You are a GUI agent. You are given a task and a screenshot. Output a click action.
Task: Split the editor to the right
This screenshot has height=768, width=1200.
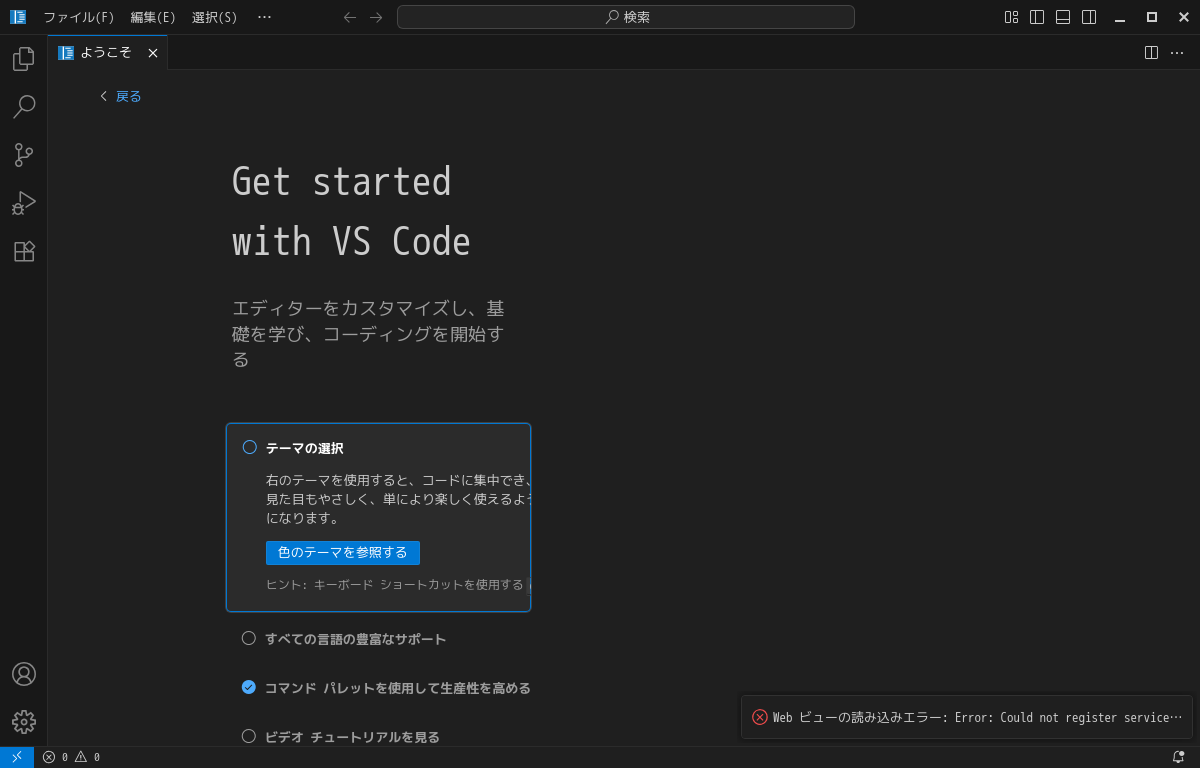click(1151, 53)
